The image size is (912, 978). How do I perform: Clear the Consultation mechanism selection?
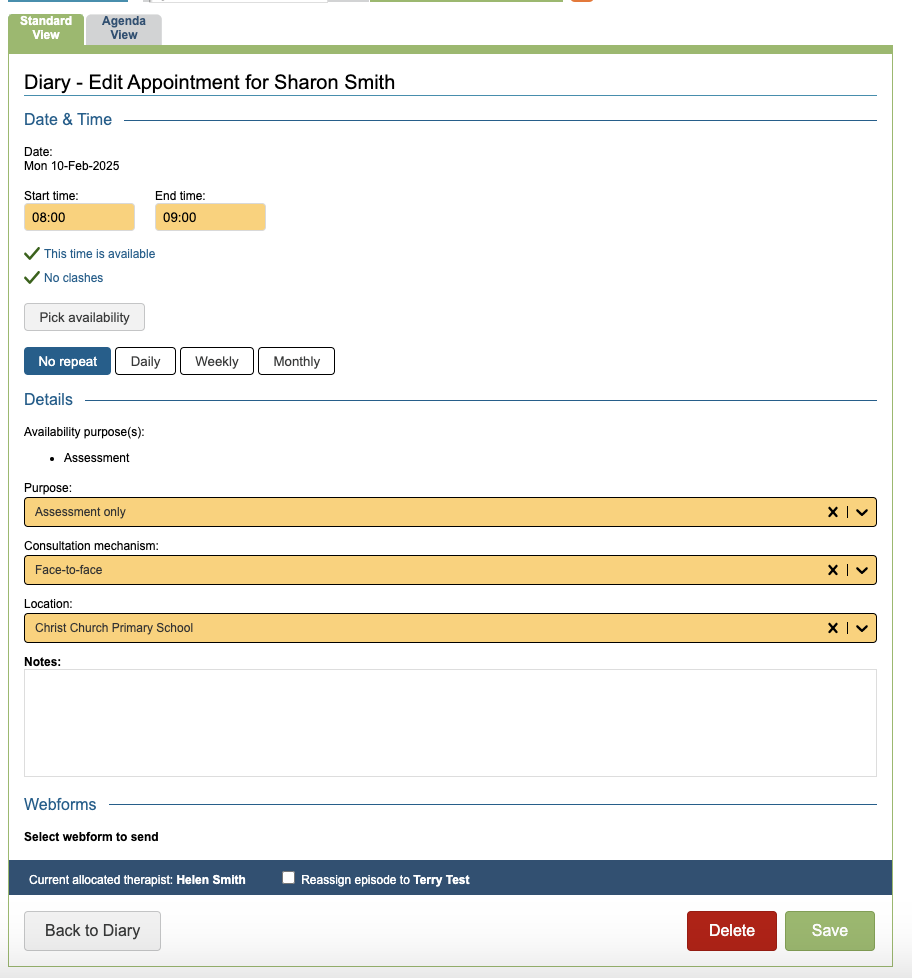point(832,570)
